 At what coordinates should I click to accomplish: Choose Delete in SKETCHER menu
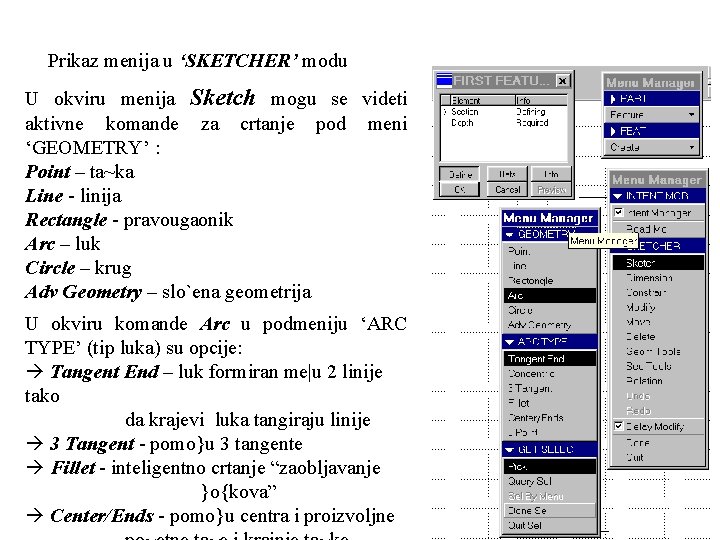(x=658, y=336)
